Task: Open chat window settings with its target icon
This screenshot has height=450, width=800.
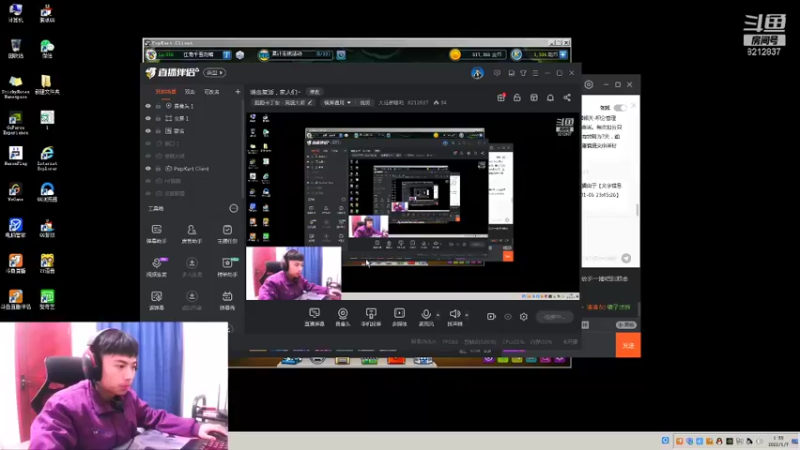Action: point(589,85)
